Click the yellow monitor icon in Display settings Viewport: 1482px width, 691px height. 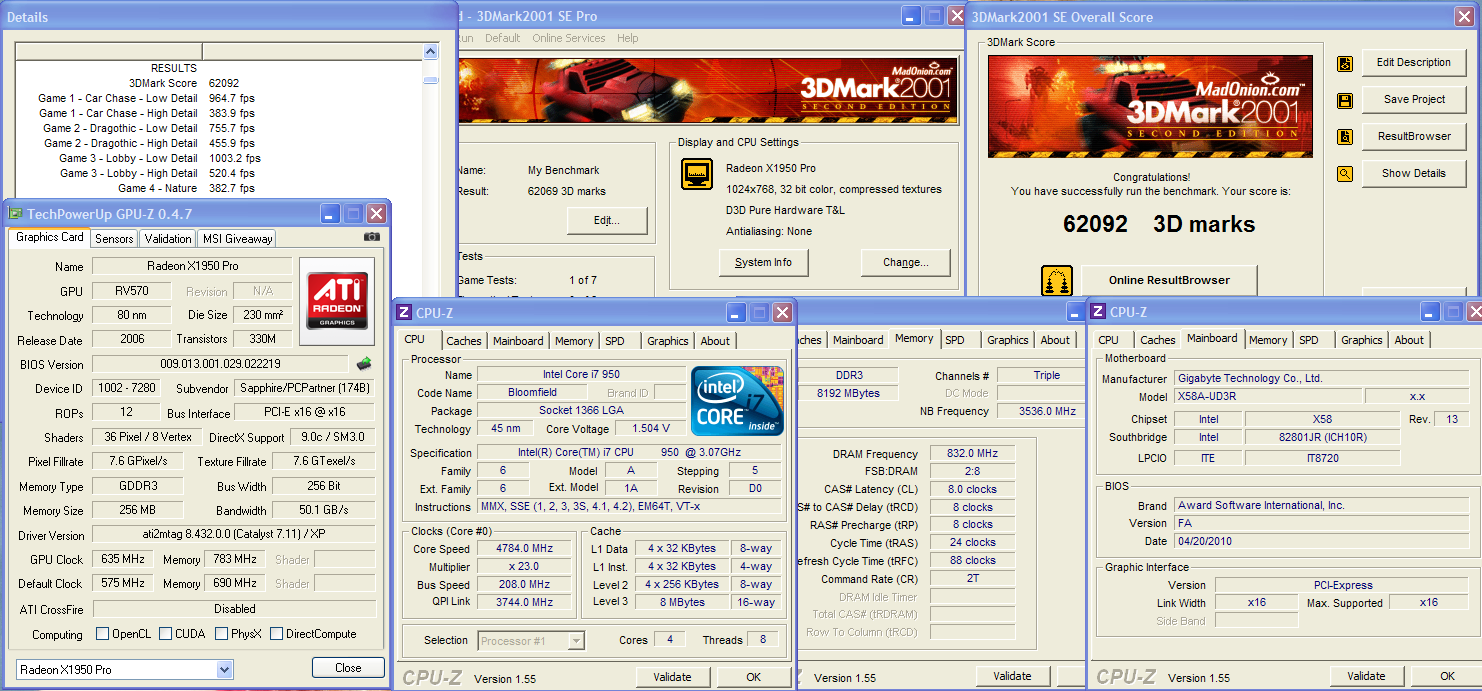click(697, 174)
